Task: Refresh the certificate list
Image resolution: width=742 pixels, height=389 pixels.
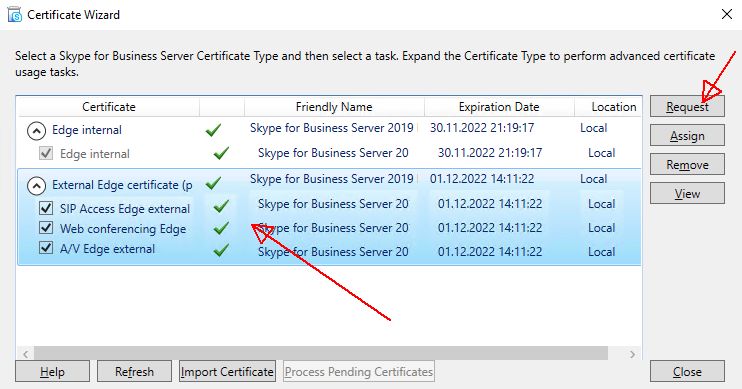Action: [134, 371]
